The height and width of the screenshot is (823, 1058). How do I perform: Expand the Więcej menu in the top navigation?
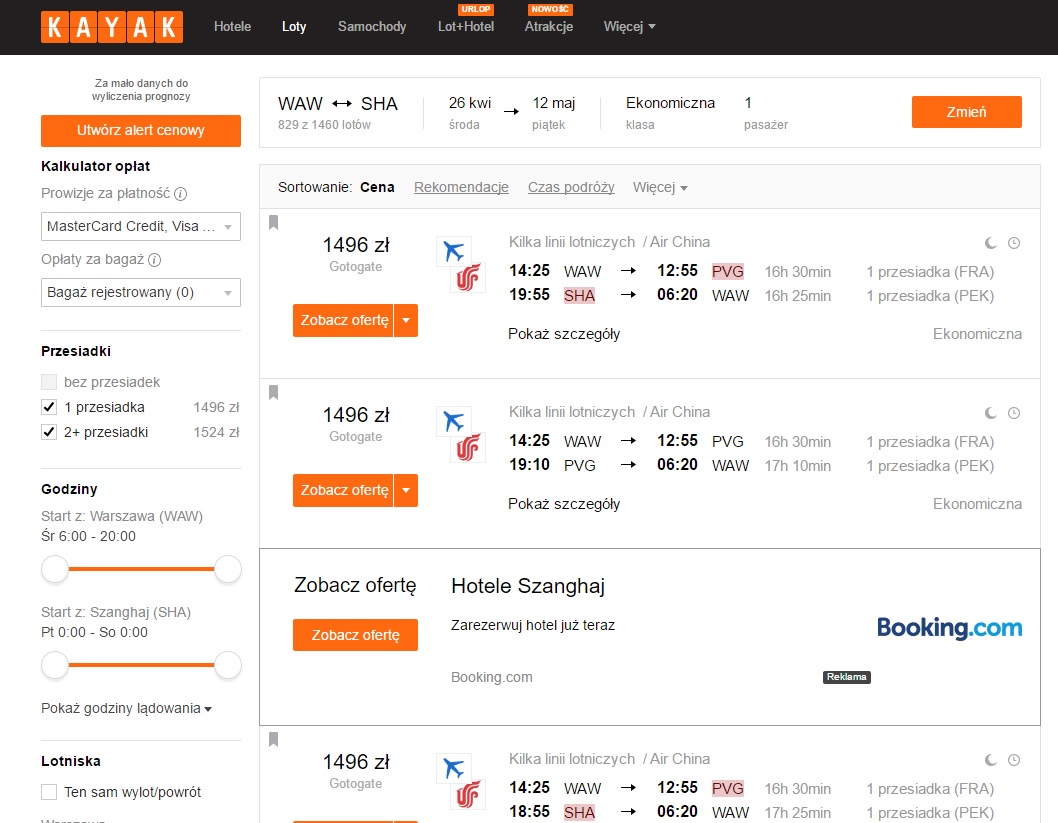click(x=630, y=27)
